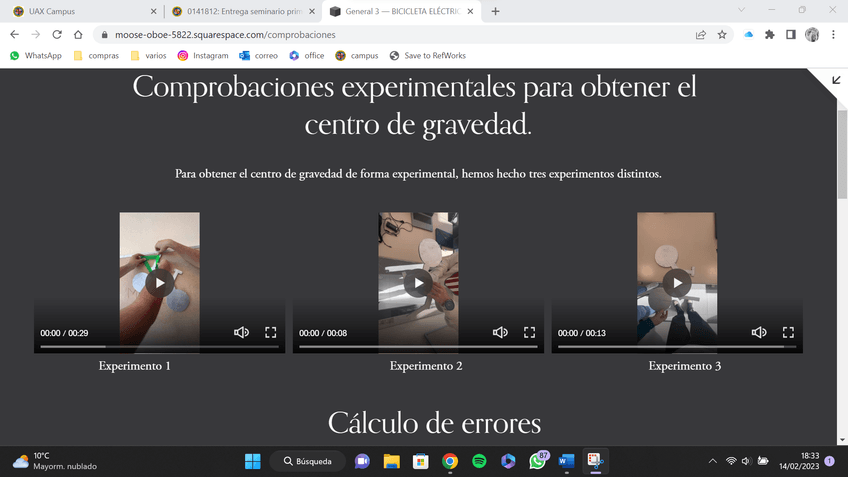This screenshot has height=477, width=848.
Task: Toggle the browser side panel
Action: (791, 35)
